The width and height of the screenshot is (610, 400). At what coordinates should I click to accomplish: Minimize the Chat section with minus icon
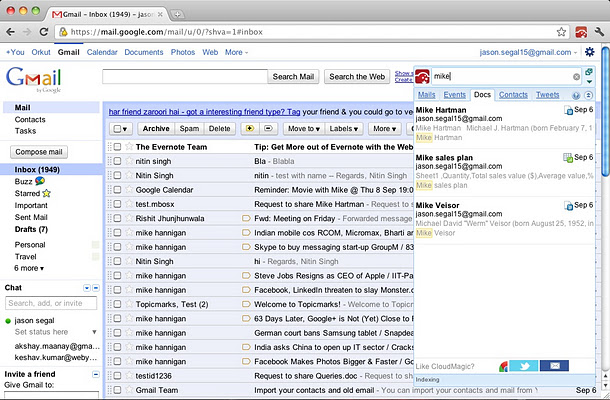96,288
